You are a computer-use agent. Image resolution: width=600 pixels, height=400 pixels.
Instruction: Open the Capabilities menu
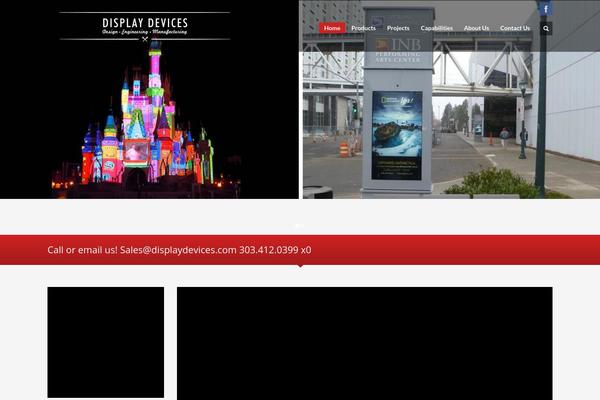[x=437, y=28]
